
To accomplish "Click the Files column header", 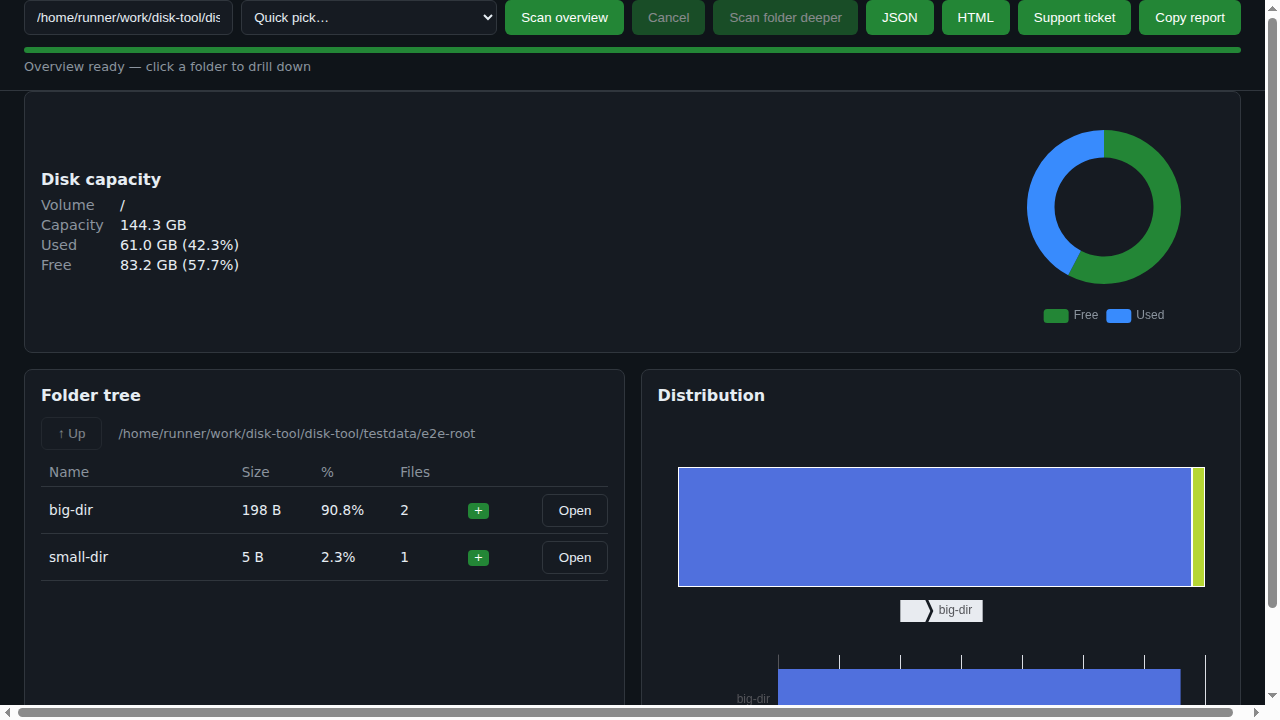I will pyautogui.click(x=415, y=472).
